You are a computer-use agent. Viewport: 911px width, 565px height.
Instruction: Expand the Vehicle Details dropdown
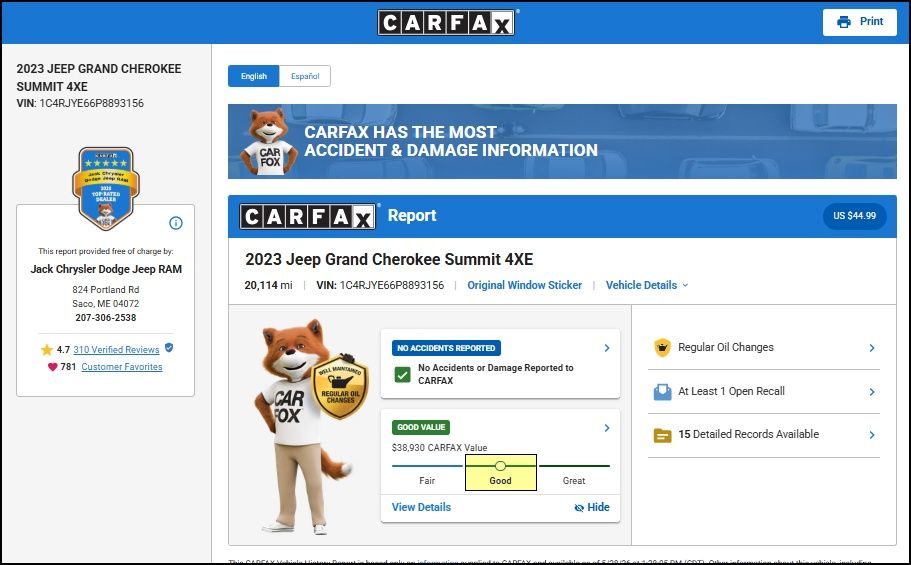pos(647,285)
